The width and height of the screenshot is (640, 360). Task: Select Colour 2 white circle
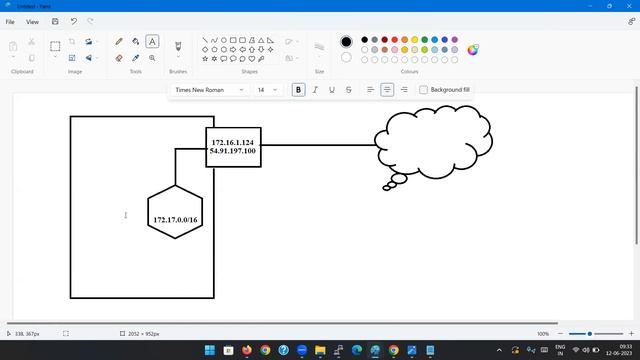point(346,58)
